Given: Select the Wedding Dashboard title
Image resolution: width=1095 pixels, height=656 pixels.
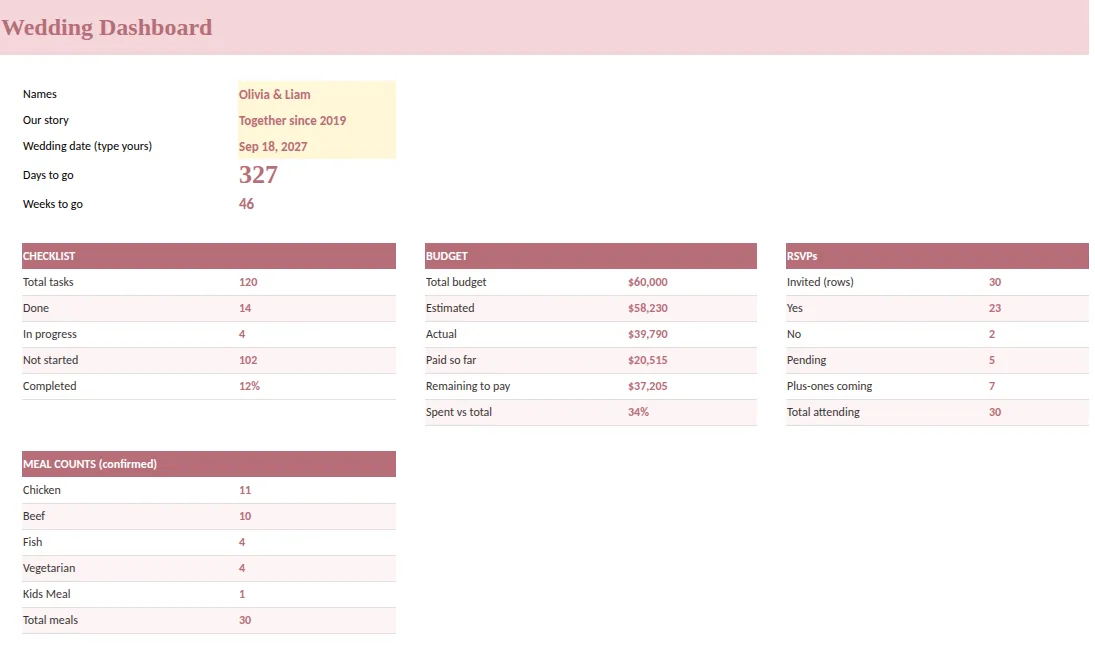Looking at the screenshot, I should (x=107, y=27).
